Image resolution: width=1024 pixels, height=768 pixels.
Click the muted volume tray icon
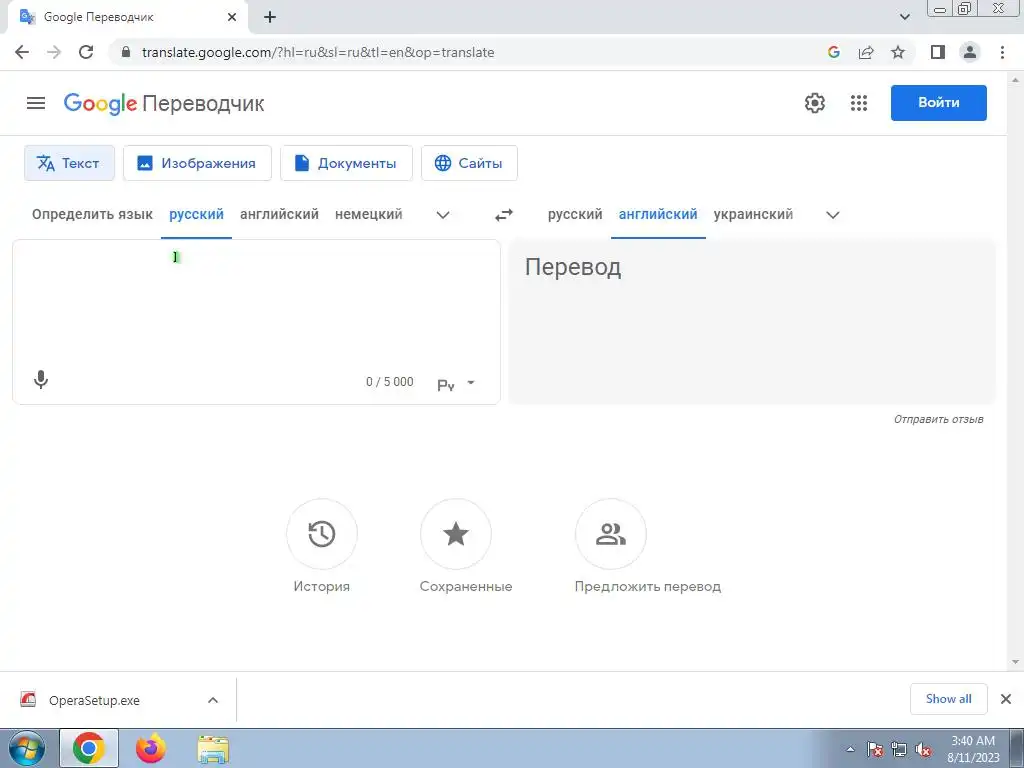tap(923, 750)
